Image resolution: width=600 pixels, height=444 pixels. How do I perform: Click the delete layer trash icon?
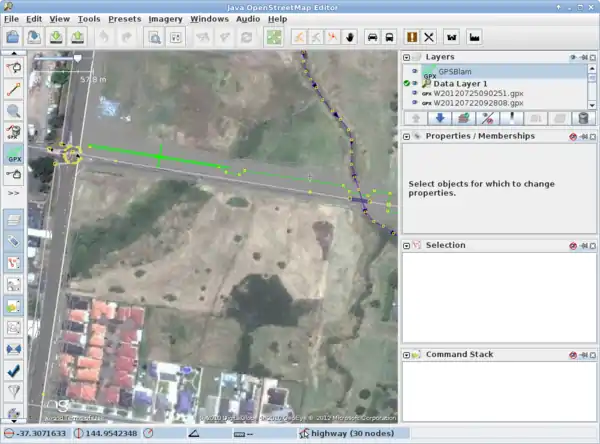point(584,119)
